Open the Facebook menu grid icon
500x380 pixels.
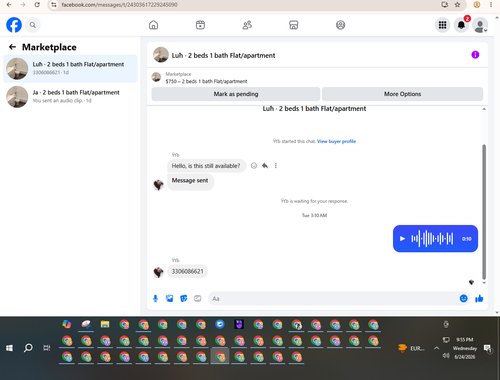pos(442,25)
